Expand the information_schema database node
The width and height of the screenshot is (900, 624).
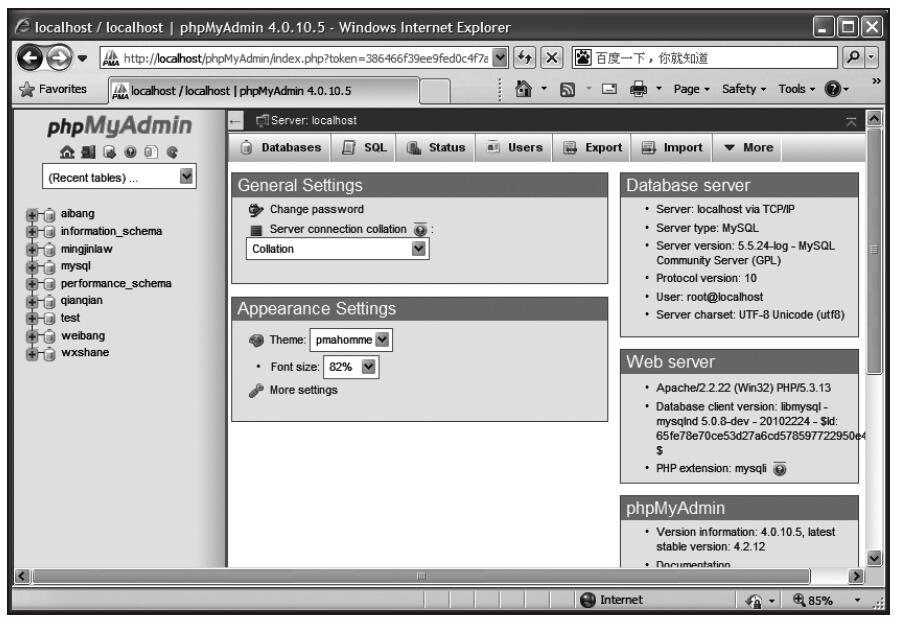[x=32, y=231]
